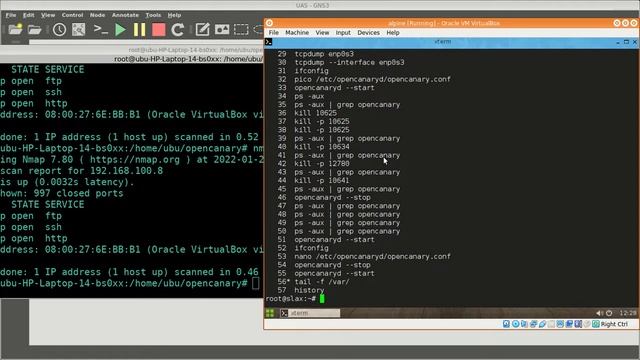This screenshot has width=640, height=360.
Task: Click VirtualBox network adapter indicator
Action: (533, 324)
